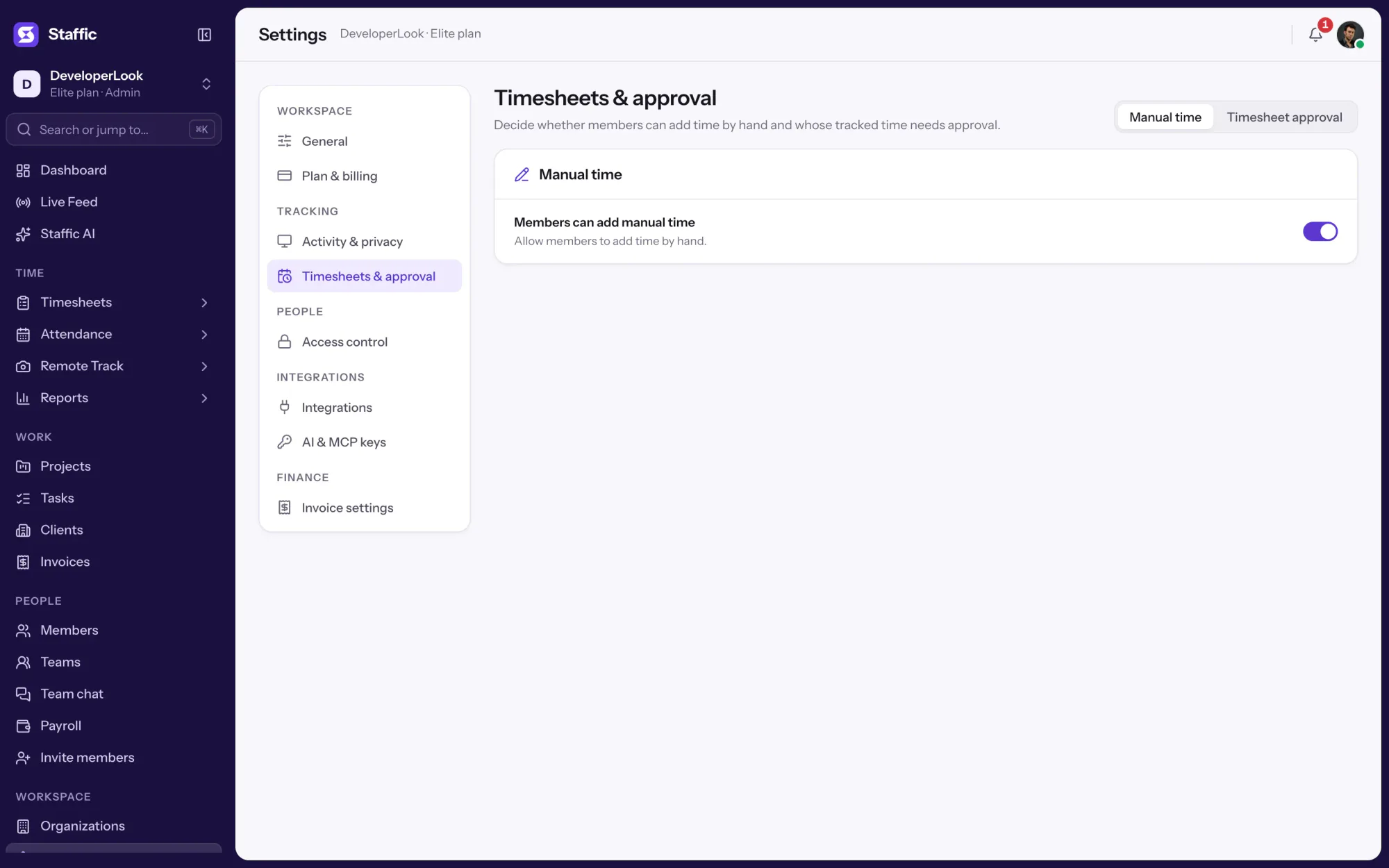1389x868 pixels.
Task: Expand the Reports submenu
Action: coord(114,398)
